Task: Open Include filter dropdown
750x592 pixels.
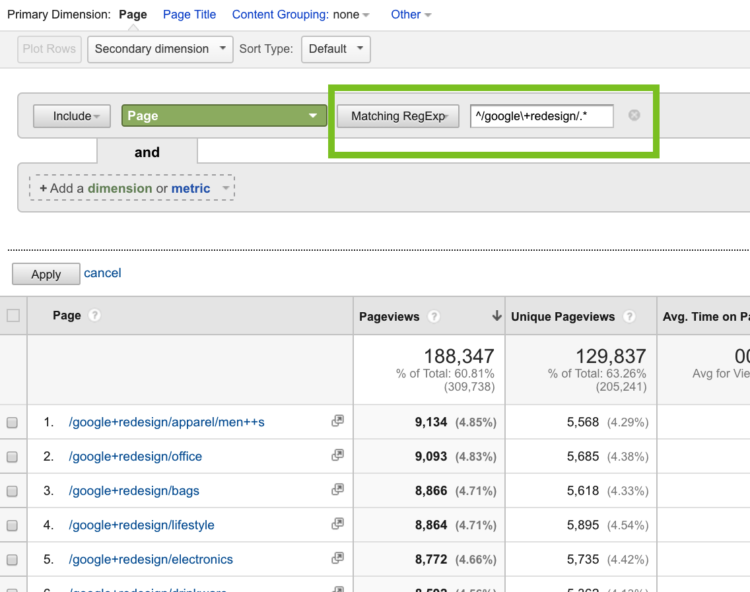Action: (72, 116)
